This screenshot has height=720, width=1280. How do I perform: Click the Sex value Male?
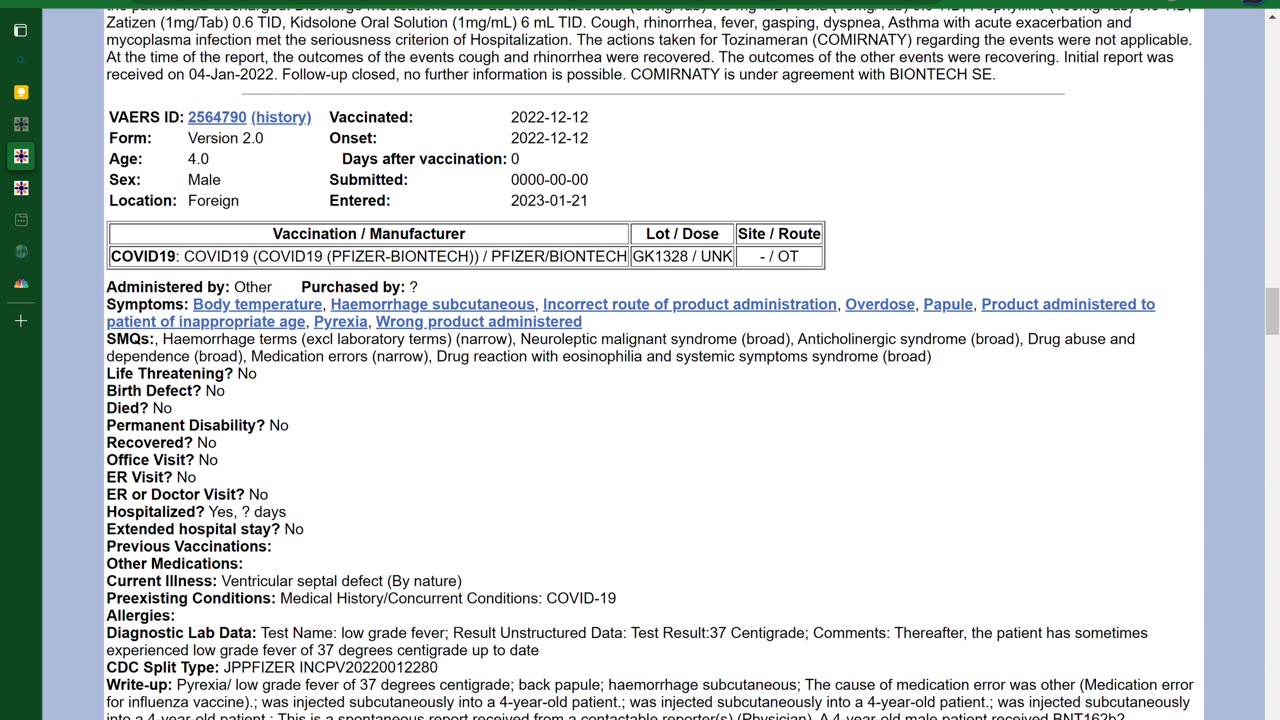coord(205,179)
